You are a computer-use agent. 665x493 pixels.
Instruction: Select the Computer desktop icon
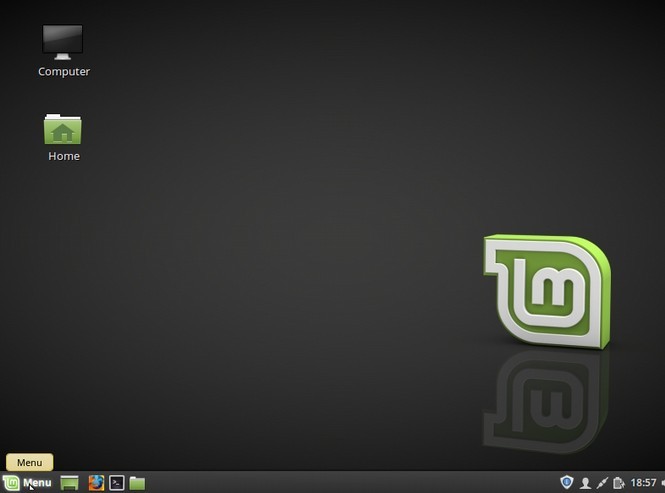click(x=64, y=51)
